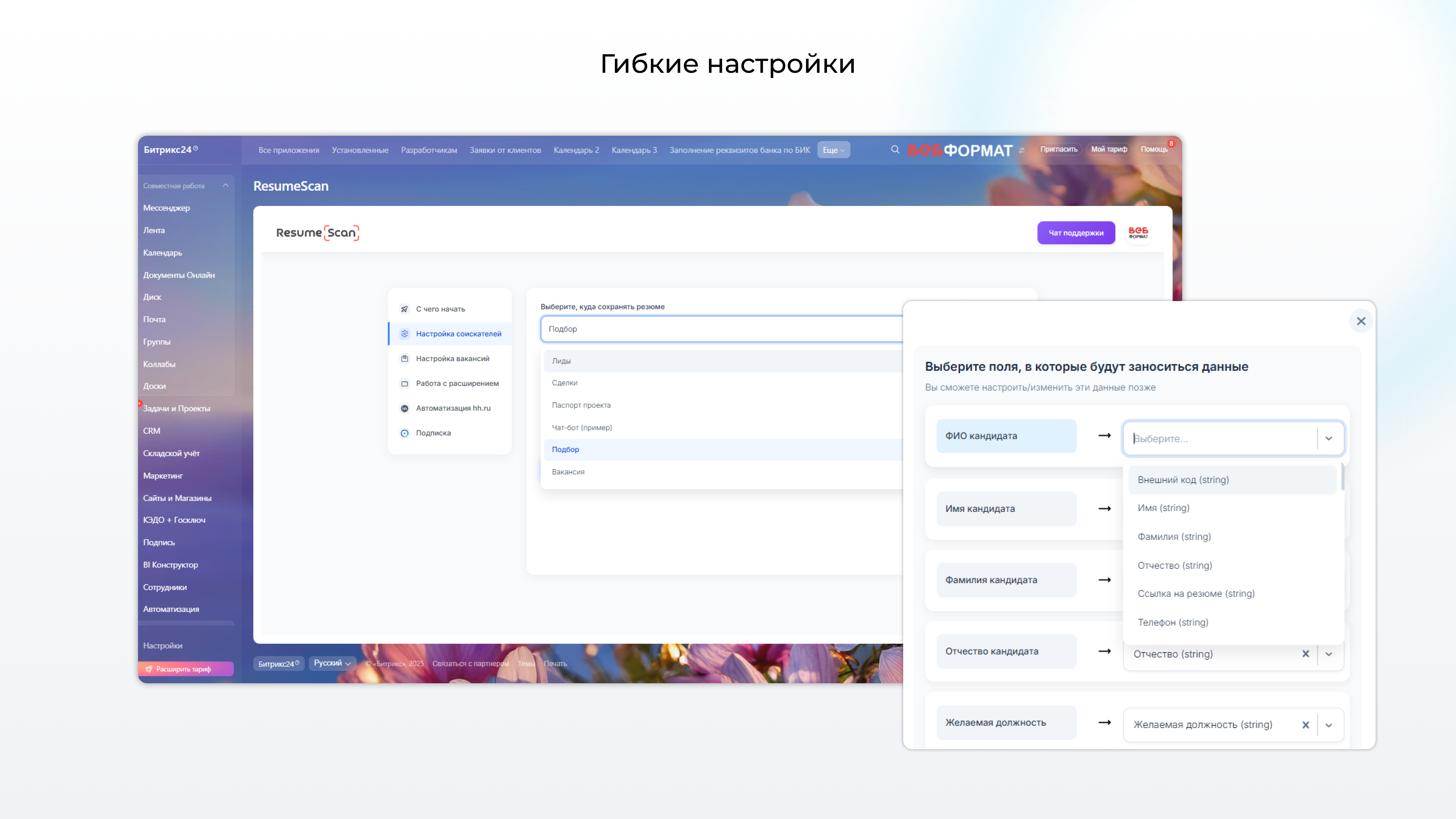Click the rocket icon beside 'С чего начать'

point(404,309)
